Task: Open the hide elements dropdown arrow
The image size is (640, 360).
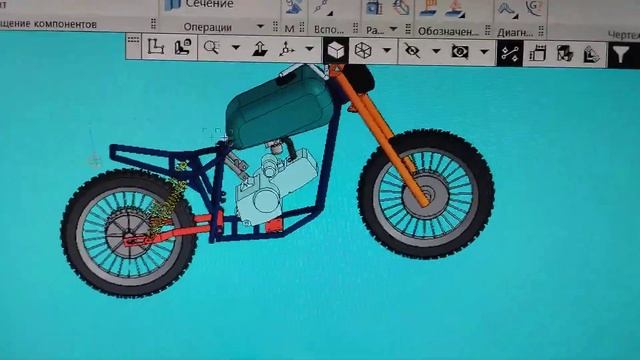Action: point(436,51)
